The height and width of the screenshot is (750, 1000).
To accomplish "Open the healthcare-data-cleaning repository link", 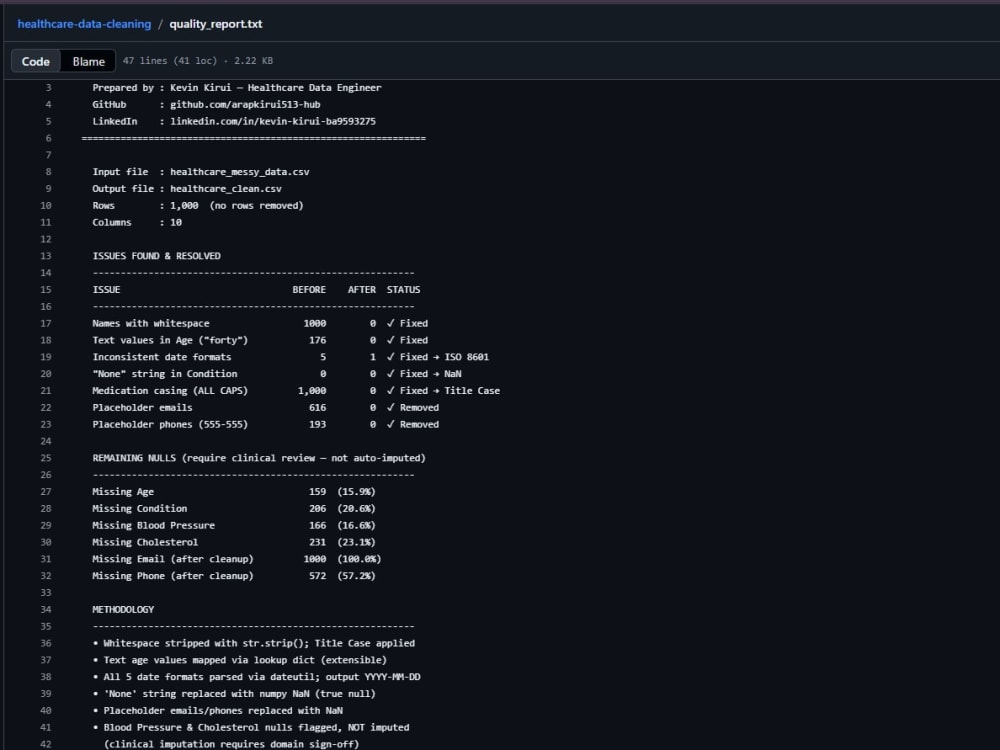I will coord(84,24).
